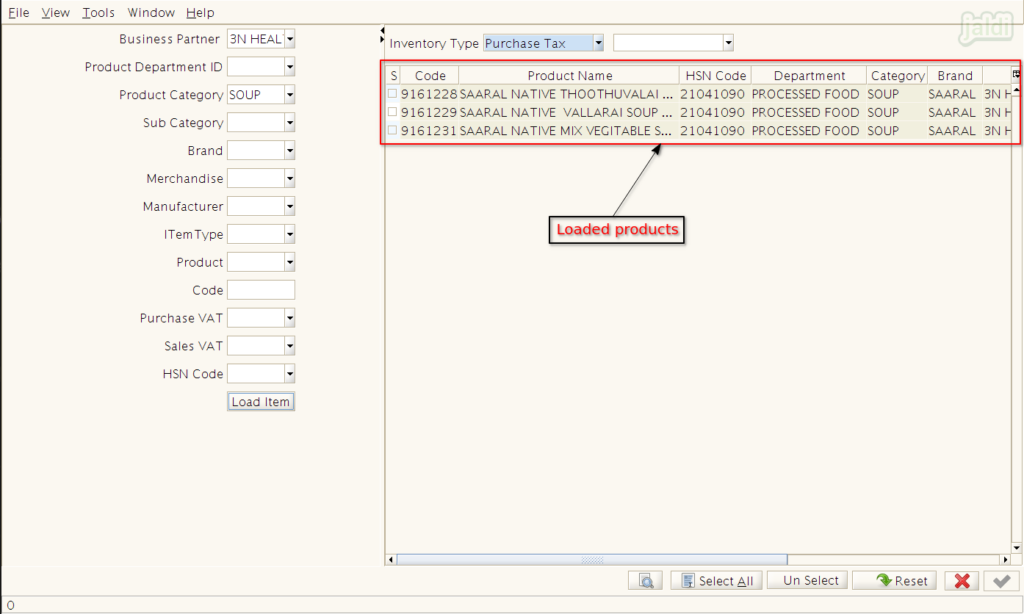Check the row checkbox for code 9161231

tap(392, 130)
